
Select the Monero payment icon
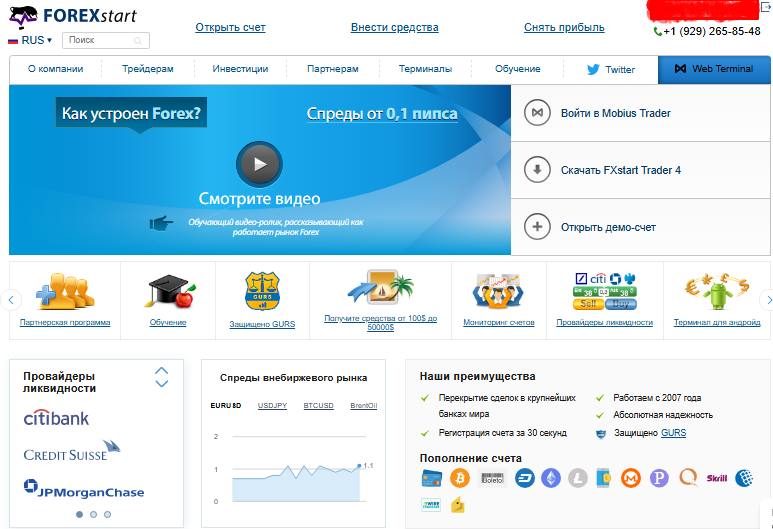(631, 478)
